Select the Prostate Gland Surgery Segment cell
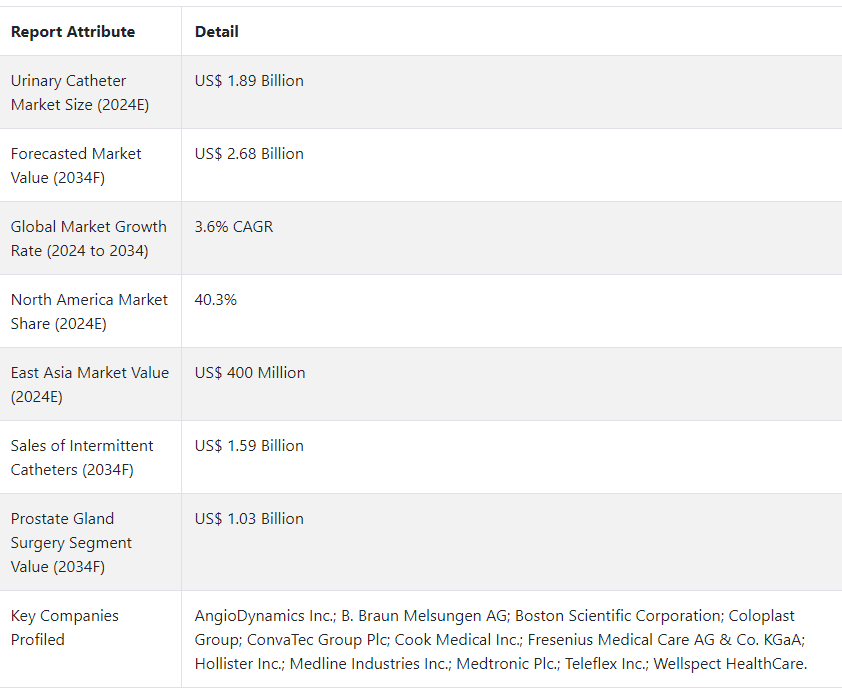The image size is (842, 688). pyautogui.click(x=71, y=542)
